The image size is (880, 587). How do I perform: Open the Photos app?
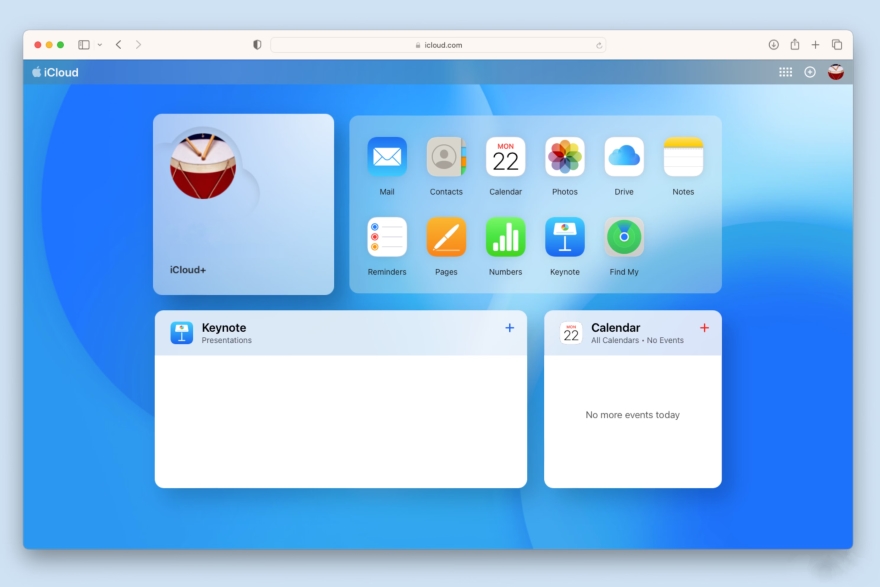tap(564, 157)
